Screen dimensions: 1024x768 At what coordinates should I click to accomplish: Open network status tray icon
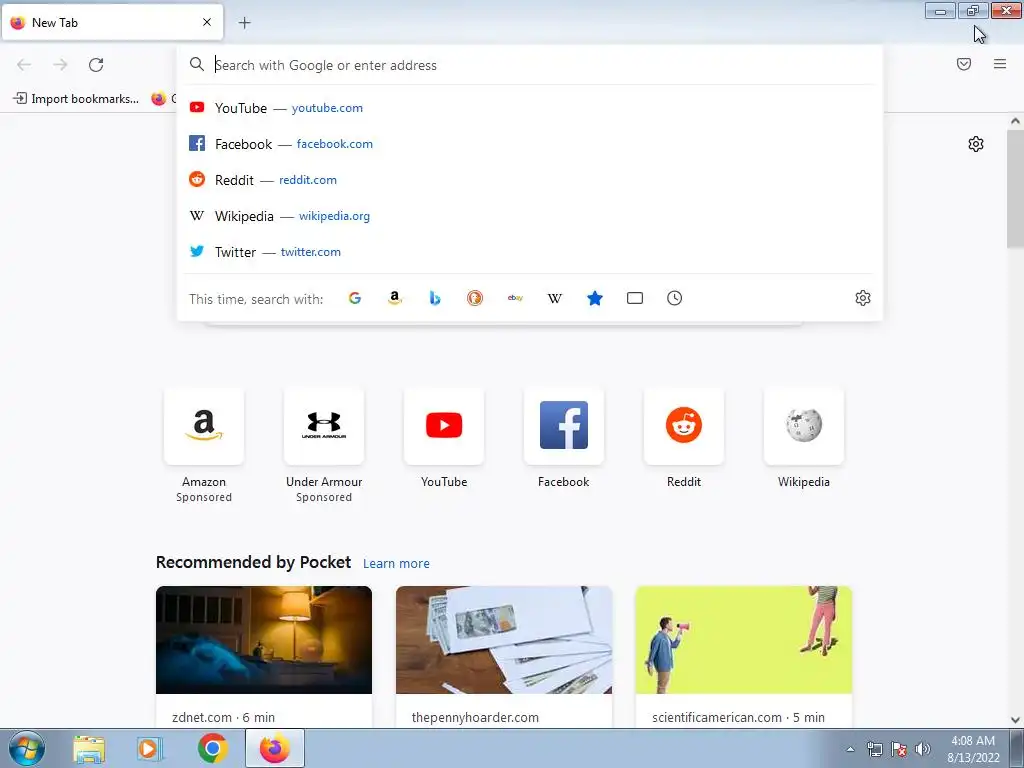click(x=874, y=749)
